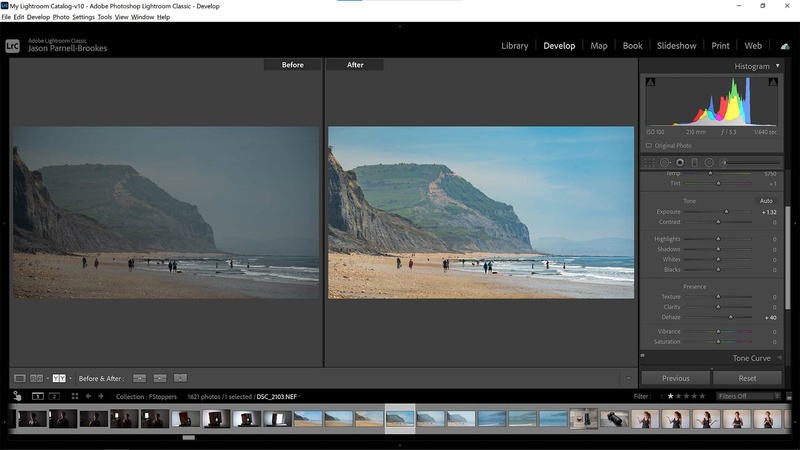800x450 pixels.
Task: Click main window display button 1
Action: tap(38, 396)
